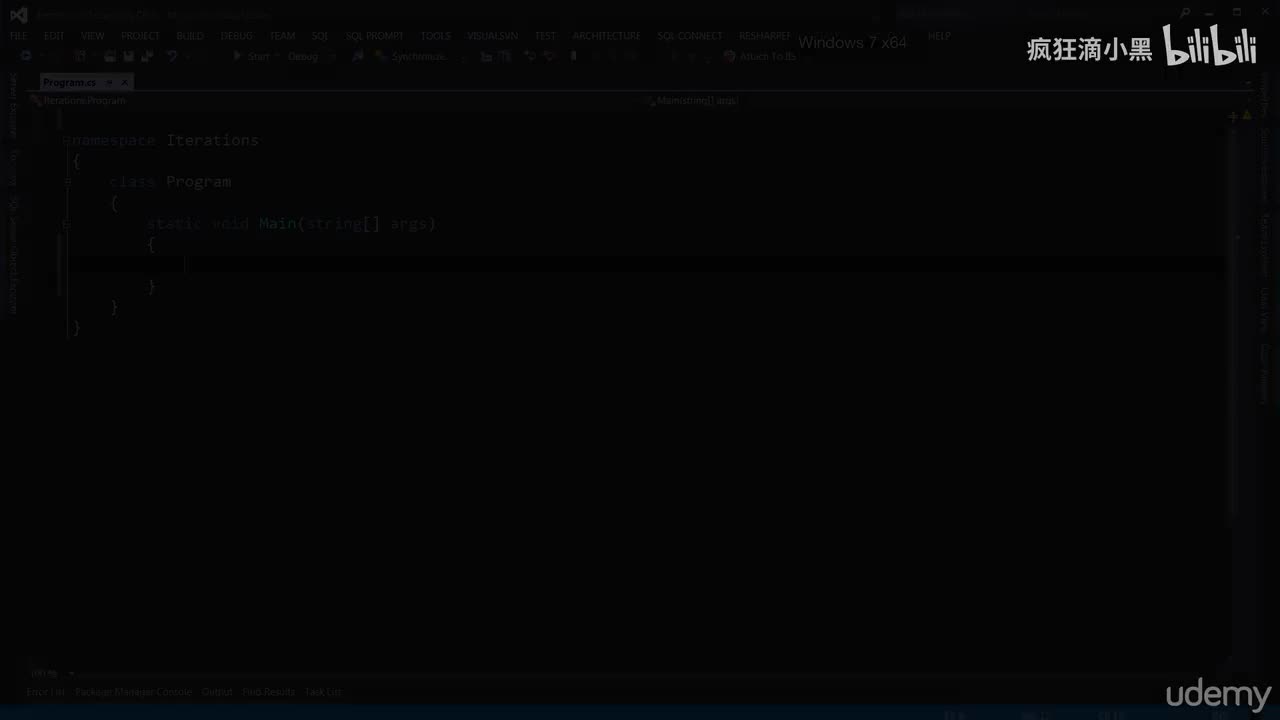Click the args parameter in the code

(409, 224)
